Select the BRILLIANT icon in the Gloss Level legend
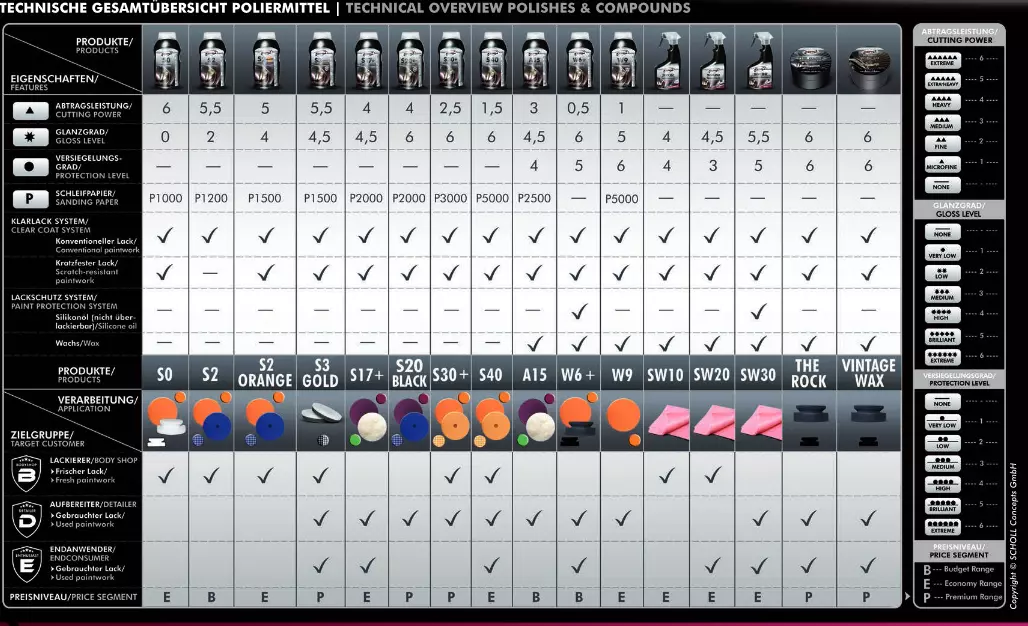1028x626 pixels. pos(943,337)
